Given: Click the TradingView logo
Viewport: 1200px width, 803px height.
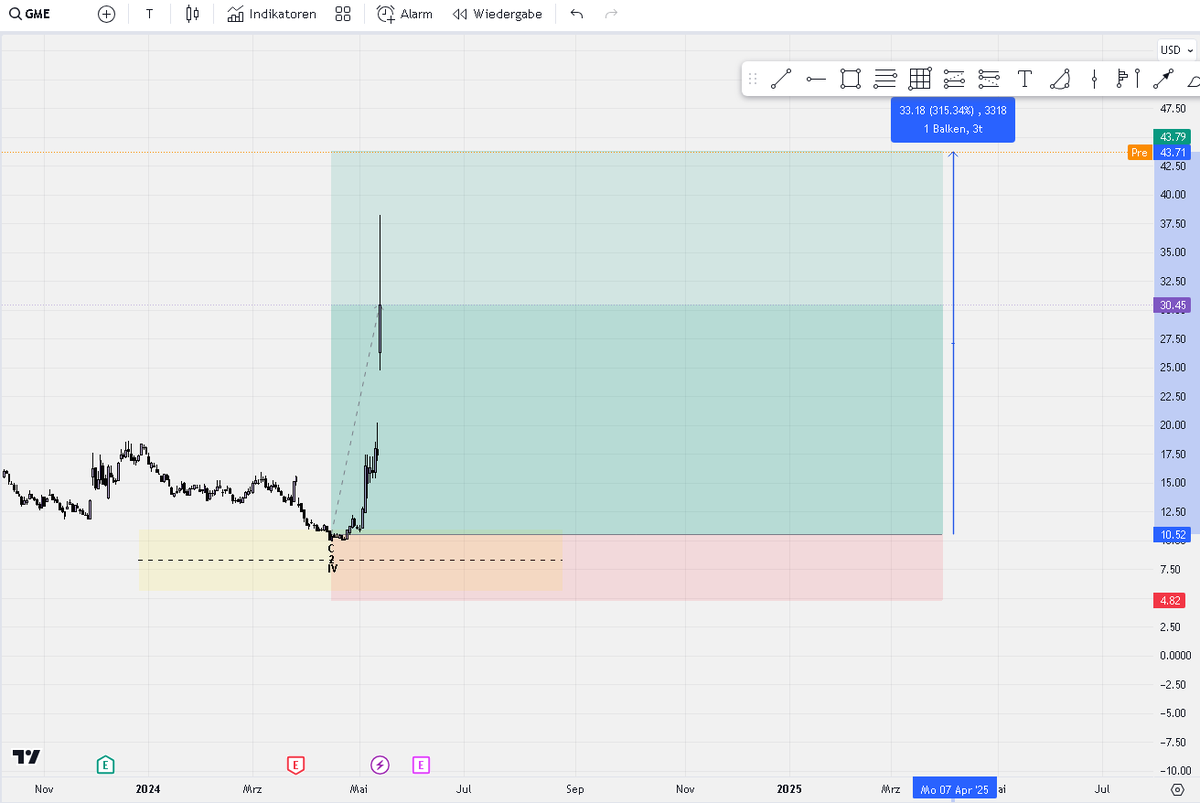Looking at the screenshot, I should (25, 757).
